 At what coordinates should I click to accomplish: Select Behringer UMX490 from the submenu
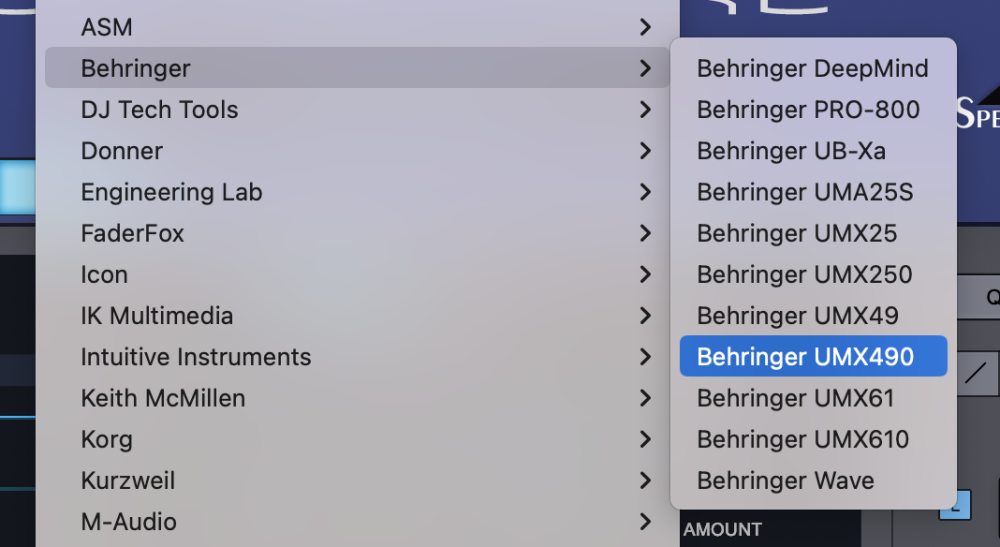(x=805, y=357)
